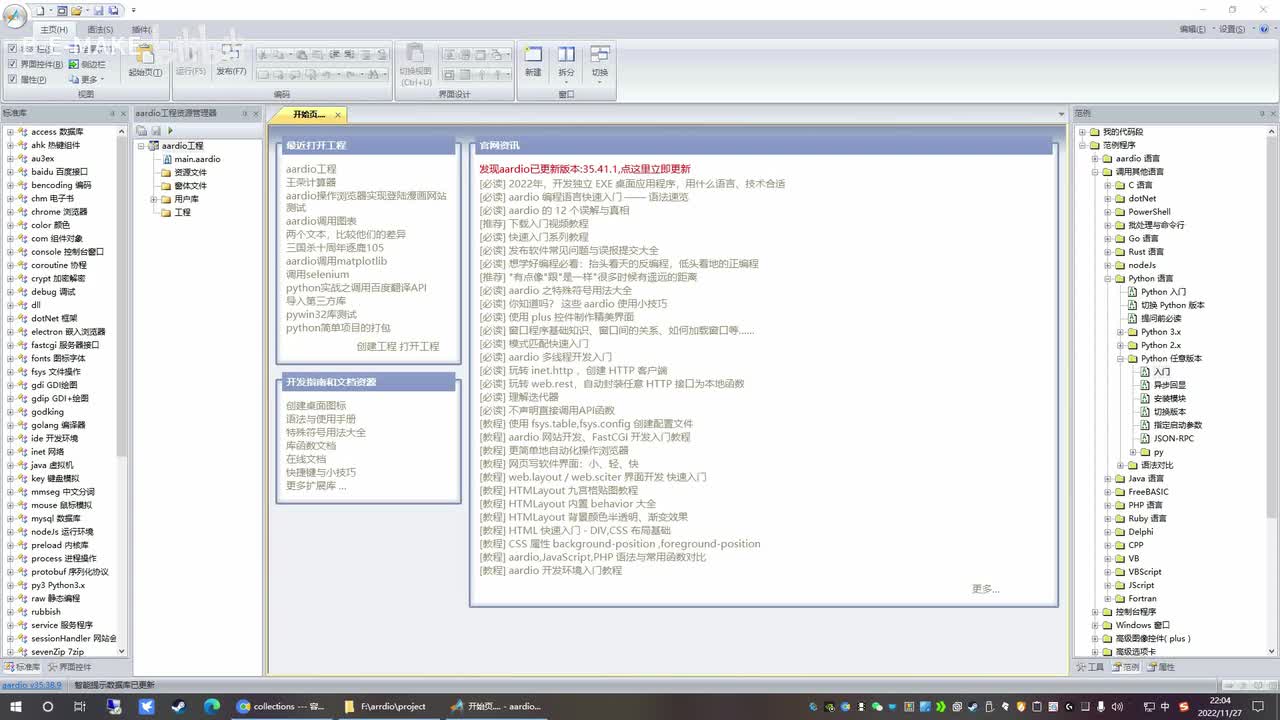
Task: Open the 起始页 start page button
Action: click(x=145, y=61)
